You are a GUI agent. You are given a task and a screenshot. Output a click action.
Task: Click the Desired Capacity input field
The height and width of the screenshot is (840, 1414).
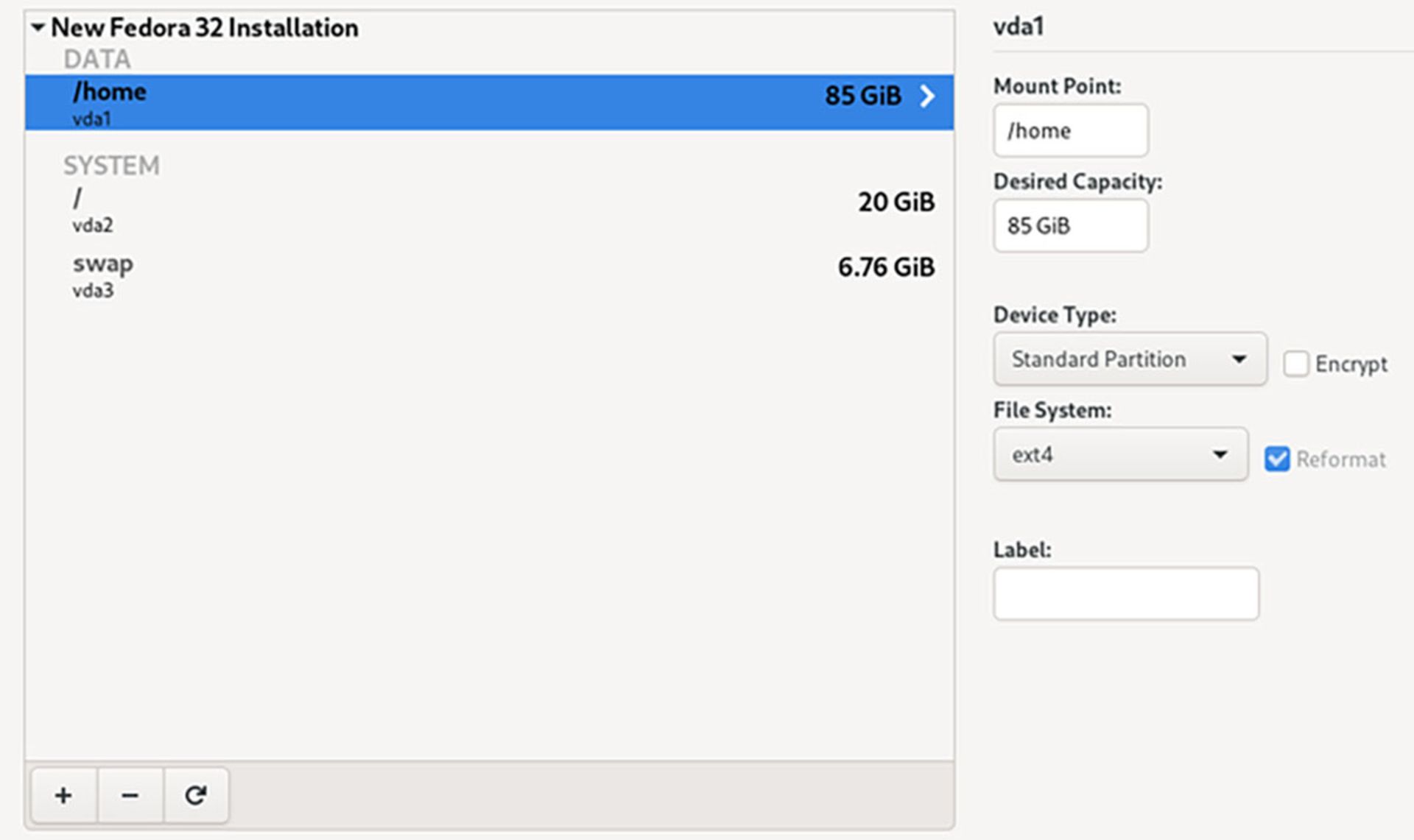tap(1070, 226)
